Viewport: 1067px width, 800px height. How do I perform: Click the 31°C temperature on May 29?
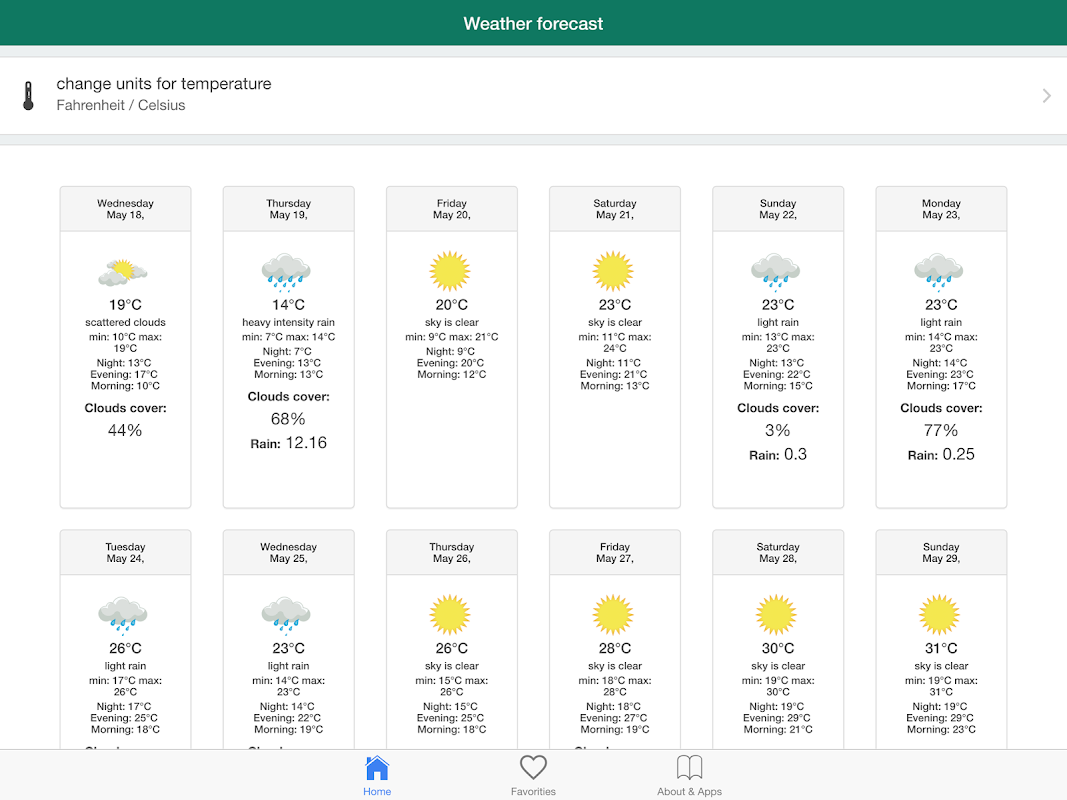[x=941, y=648]
